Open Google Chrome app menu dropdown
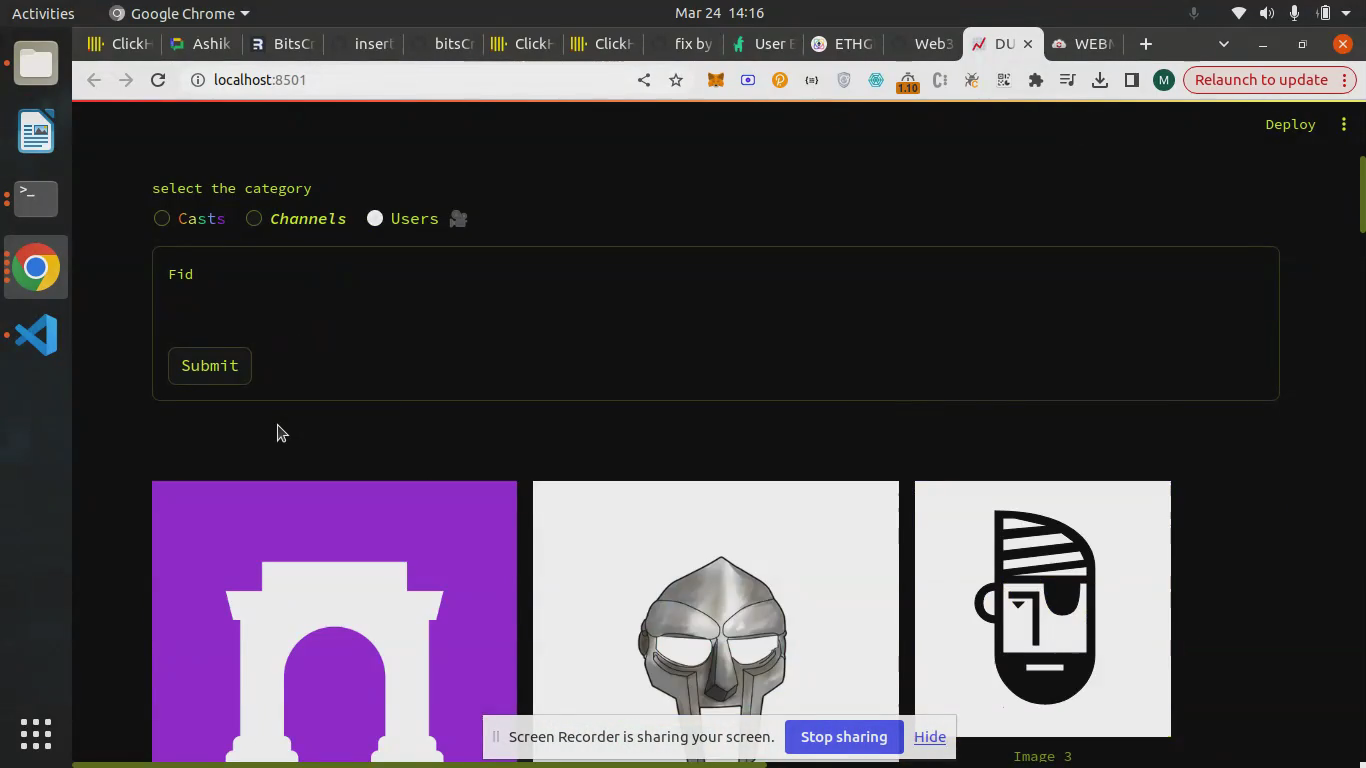Screen dimensions: 1366x768 point(179,13)
